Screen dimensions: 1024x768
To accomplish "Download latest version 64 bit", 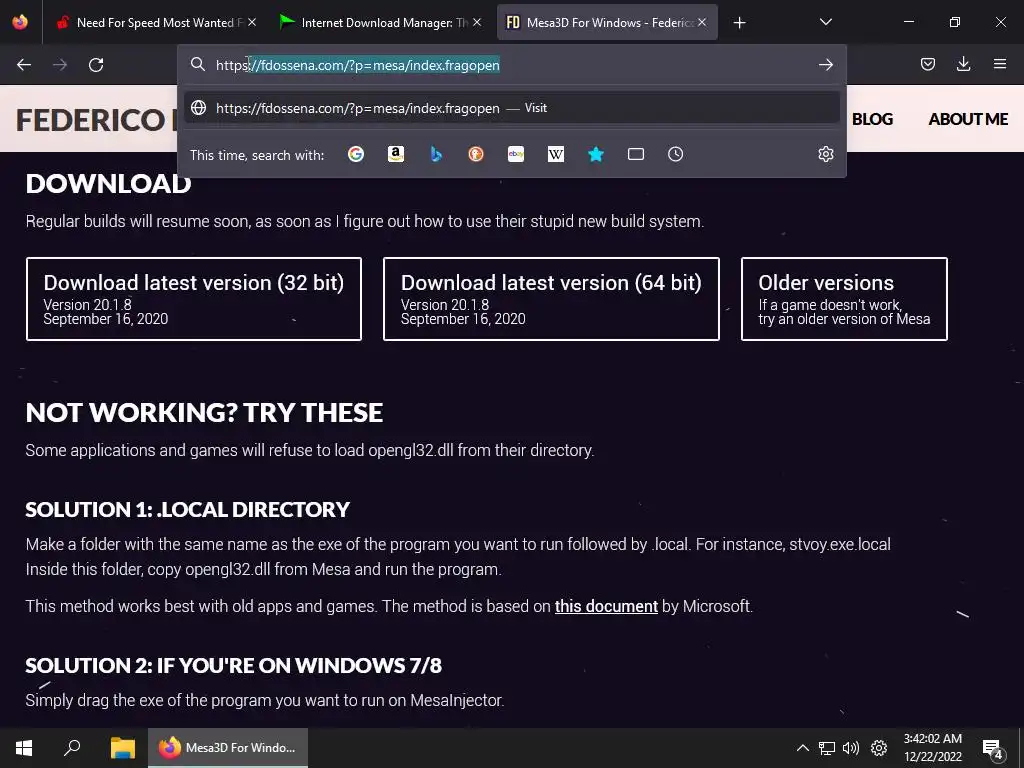I will 551,299.
